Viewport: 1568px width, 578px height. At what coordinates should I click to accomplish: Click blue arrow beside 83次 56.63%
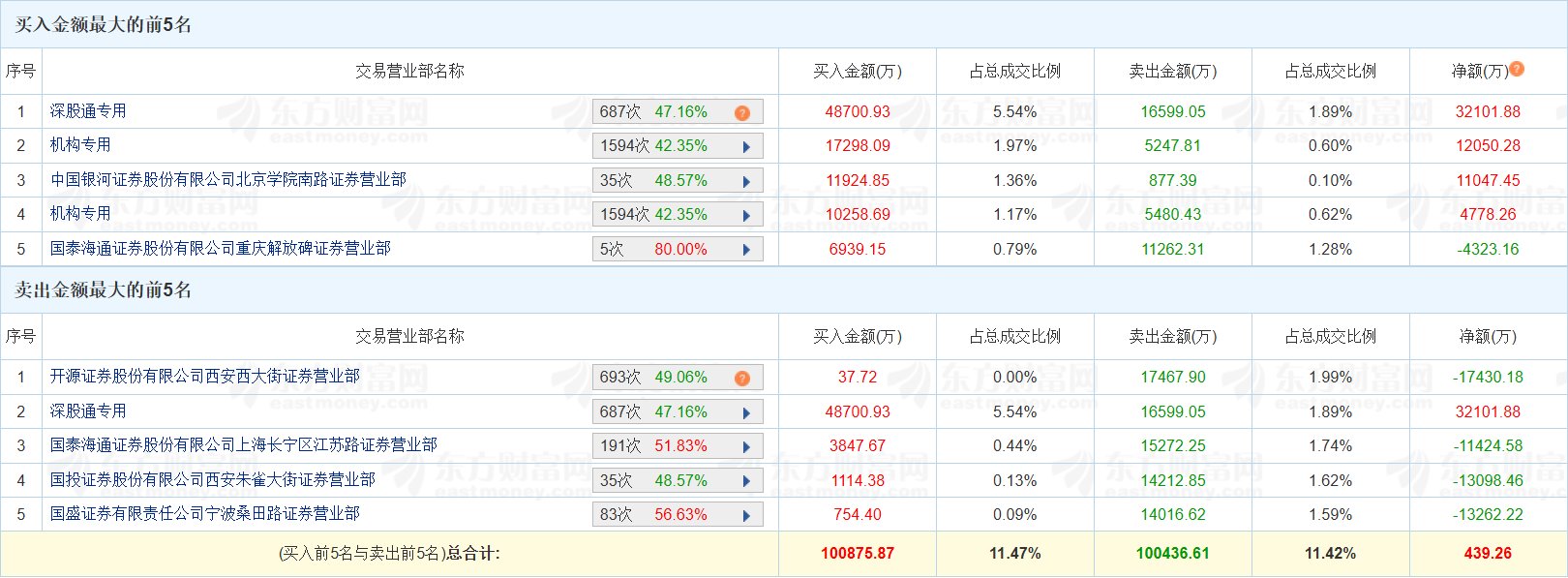[746, 516]
